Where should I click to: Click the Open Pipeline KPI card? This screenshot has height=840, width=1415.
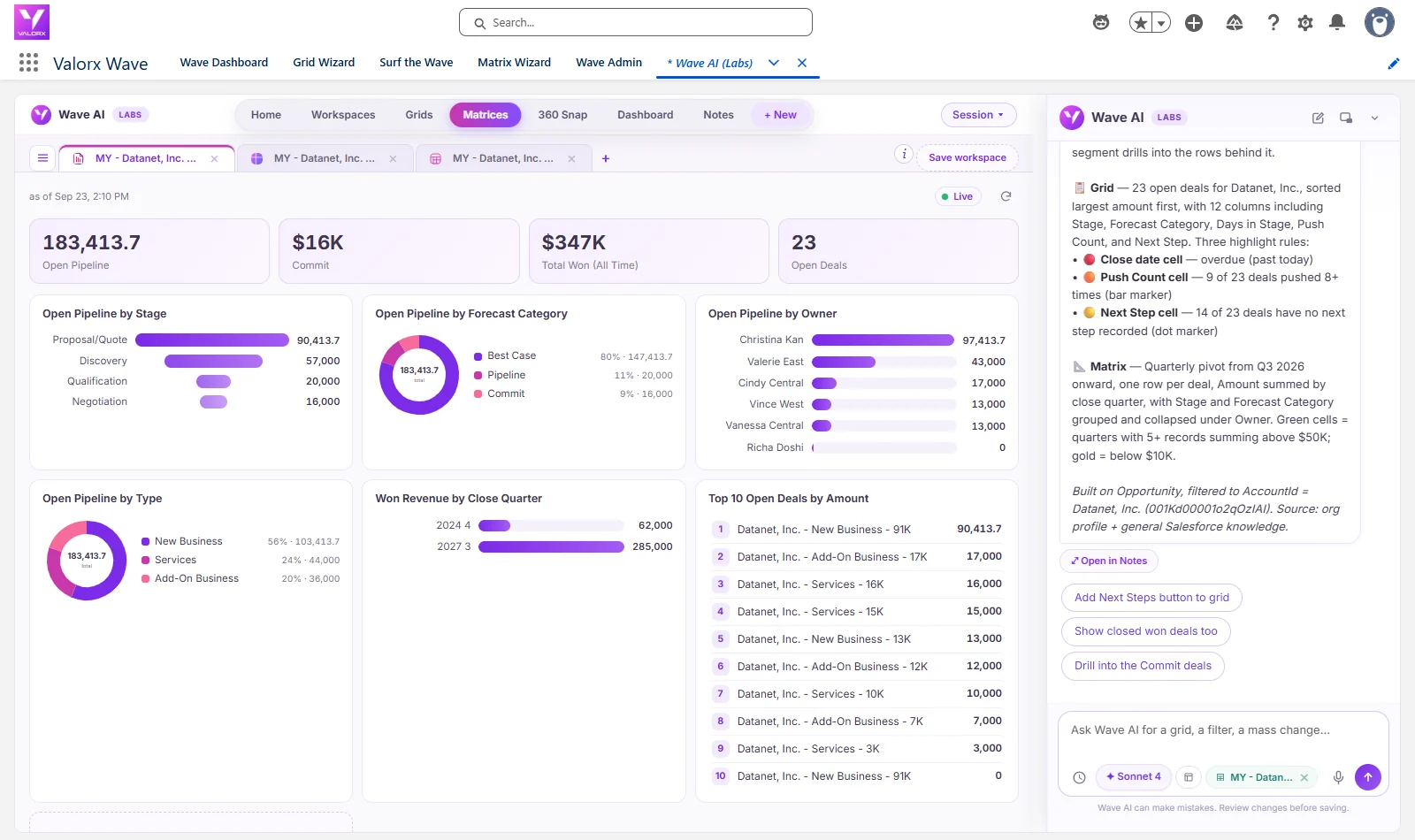click(149, 251)
